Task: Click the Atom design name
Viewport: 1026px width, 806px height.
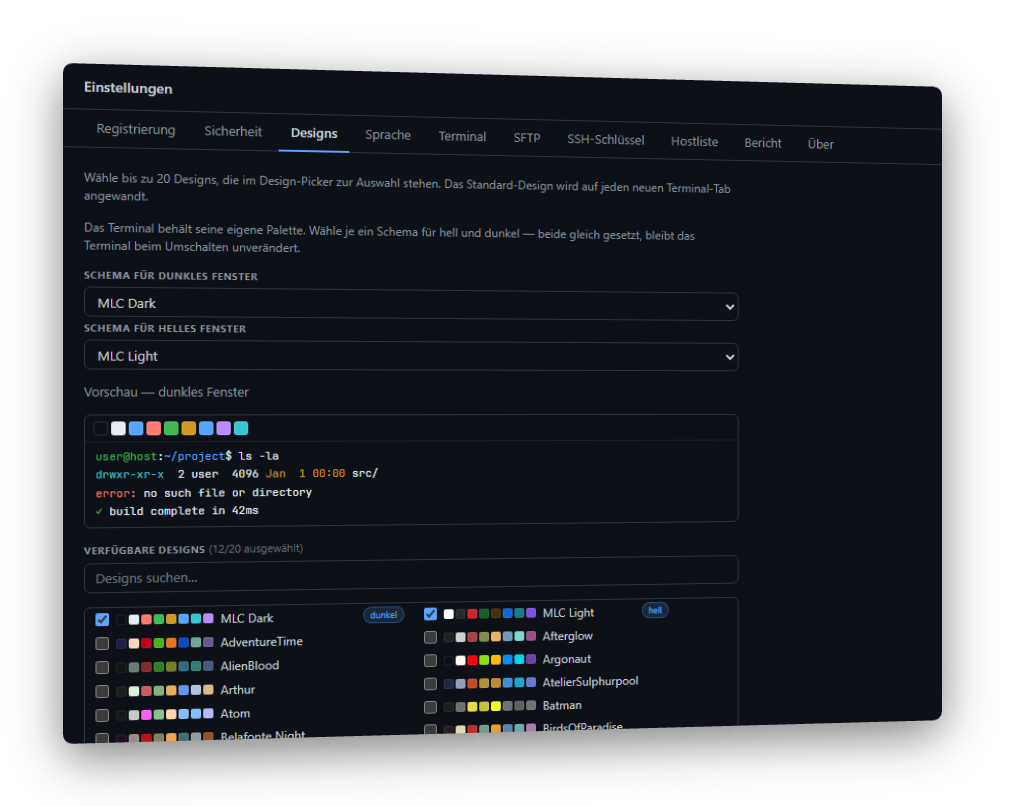Action: pyautogui.click(x=236, y=714)
